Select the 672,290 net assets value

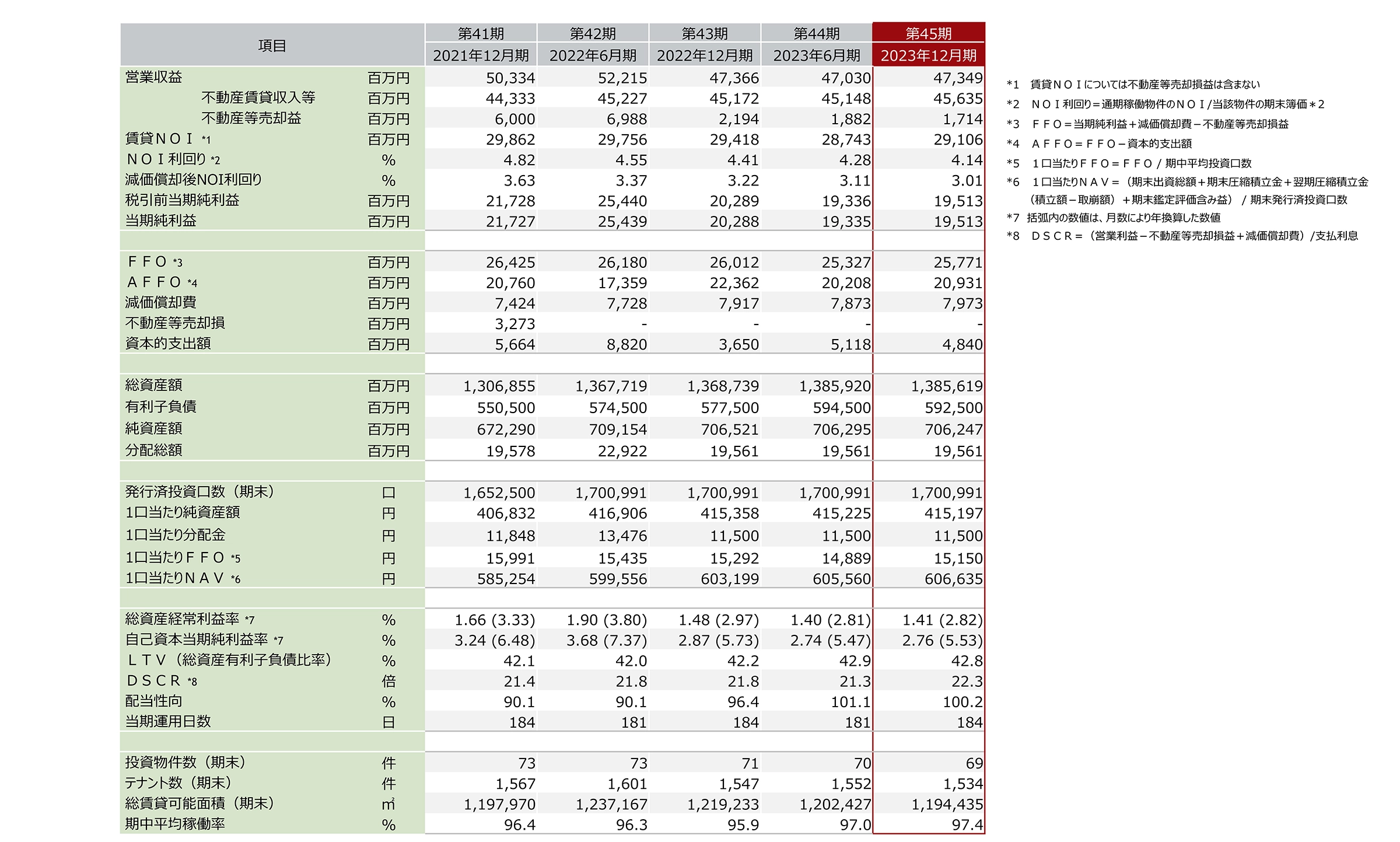(x=506, y=429)
